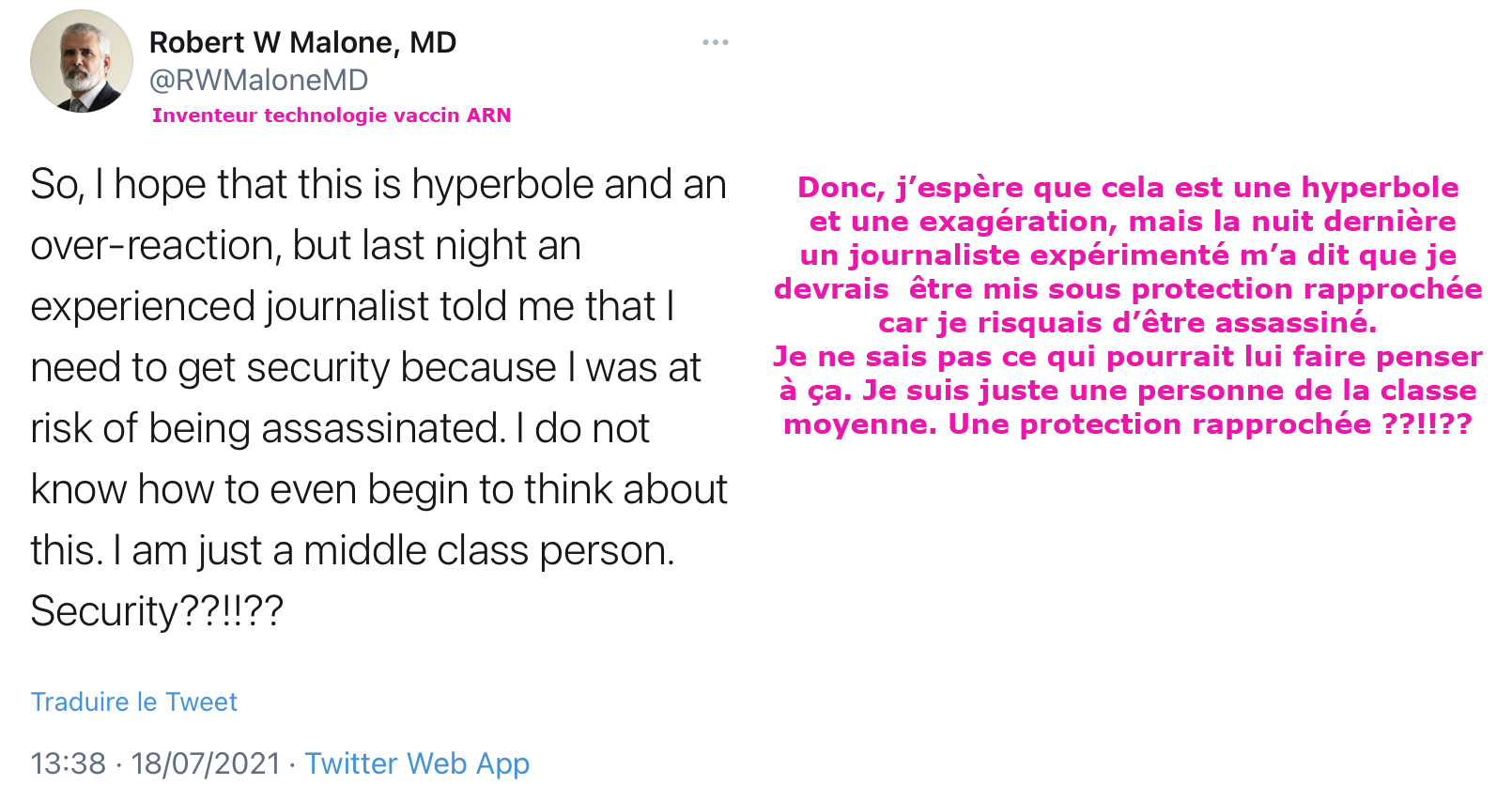Image resolution: width=1512 pixels, height=800 pixels.
Task: Click the French line starting Donc, j'espère
Action: [x=1127, y=188]
